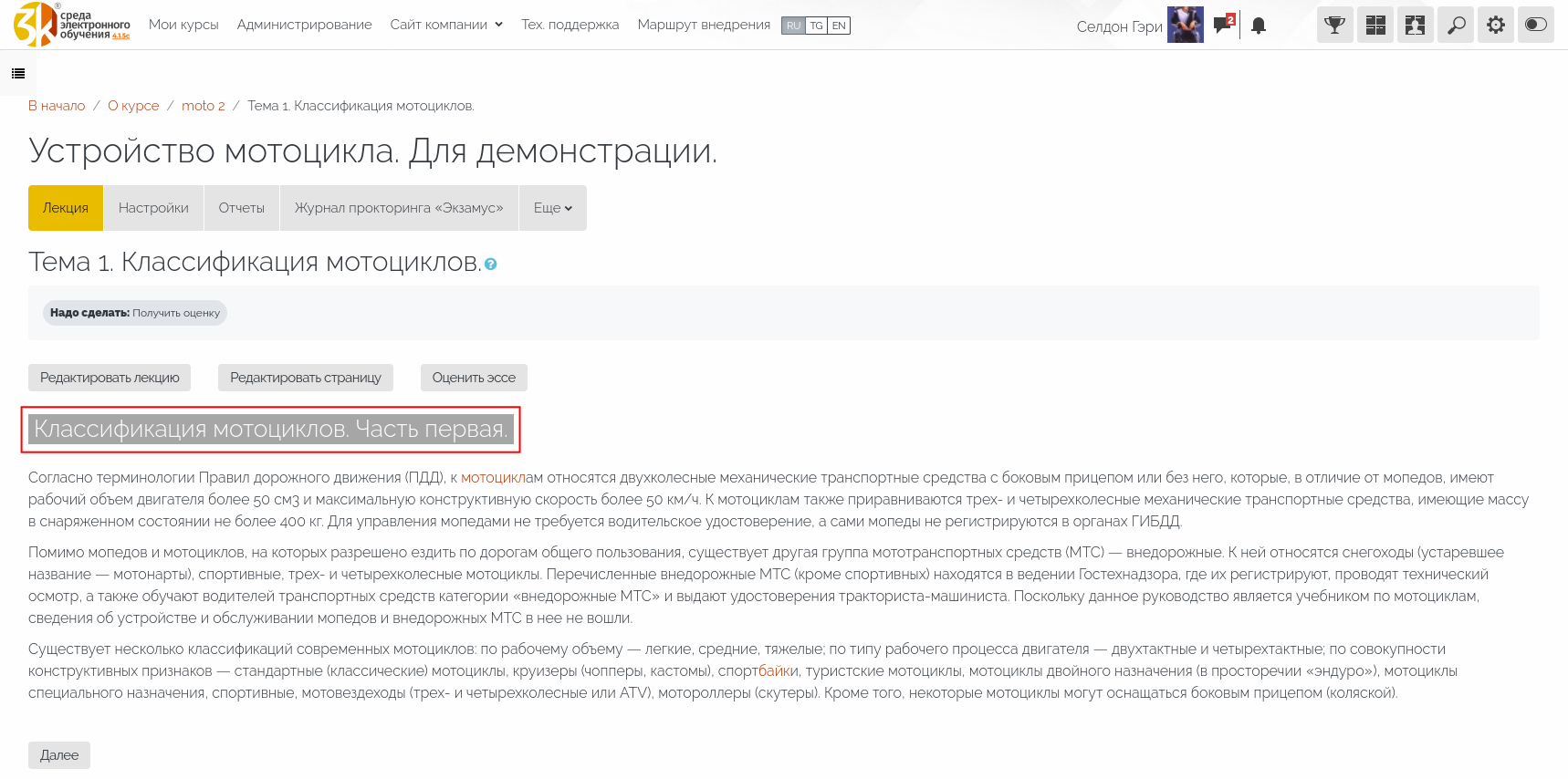
Task: Click the "moto 2" breadcrumb link
Action: [203, 106]
